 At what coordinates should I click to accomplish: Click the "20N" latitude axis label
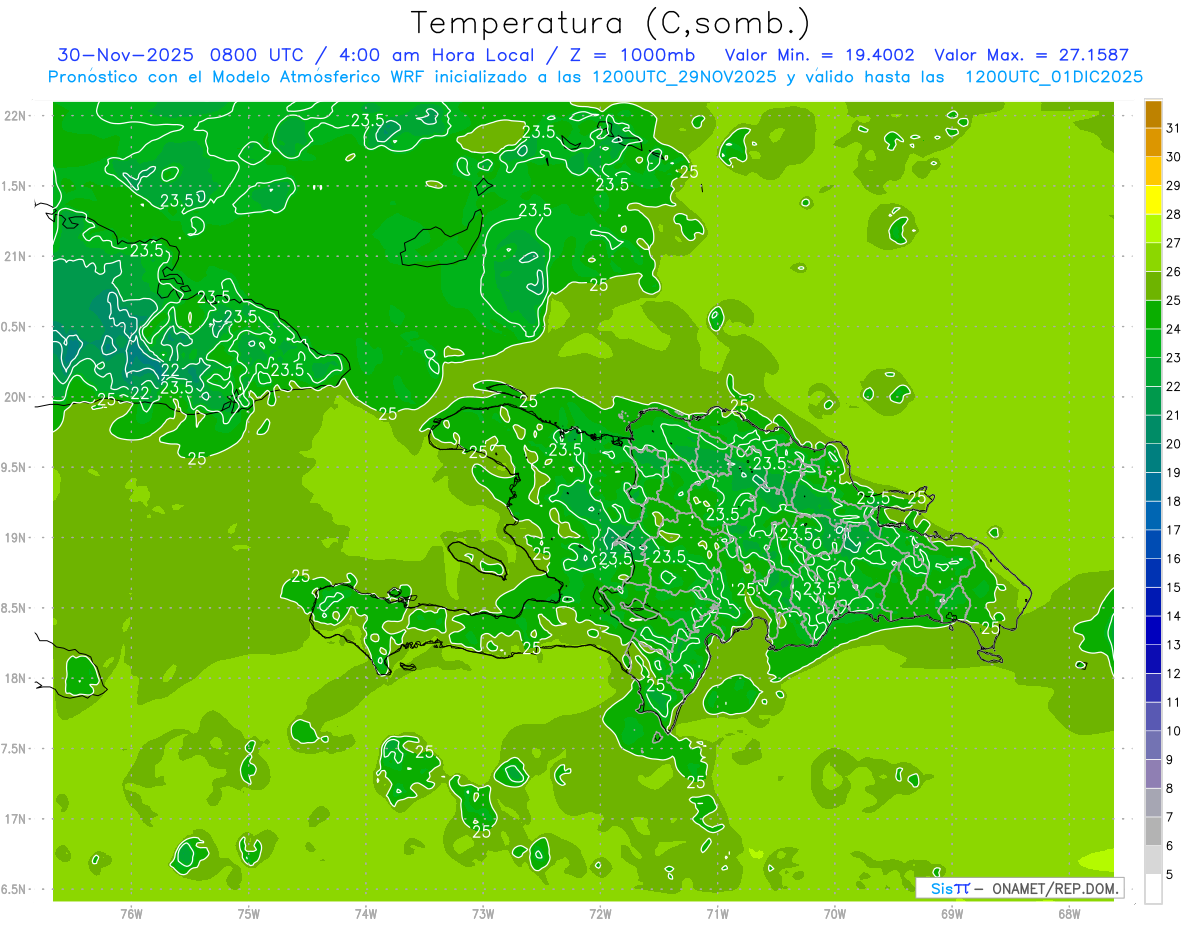16,397
